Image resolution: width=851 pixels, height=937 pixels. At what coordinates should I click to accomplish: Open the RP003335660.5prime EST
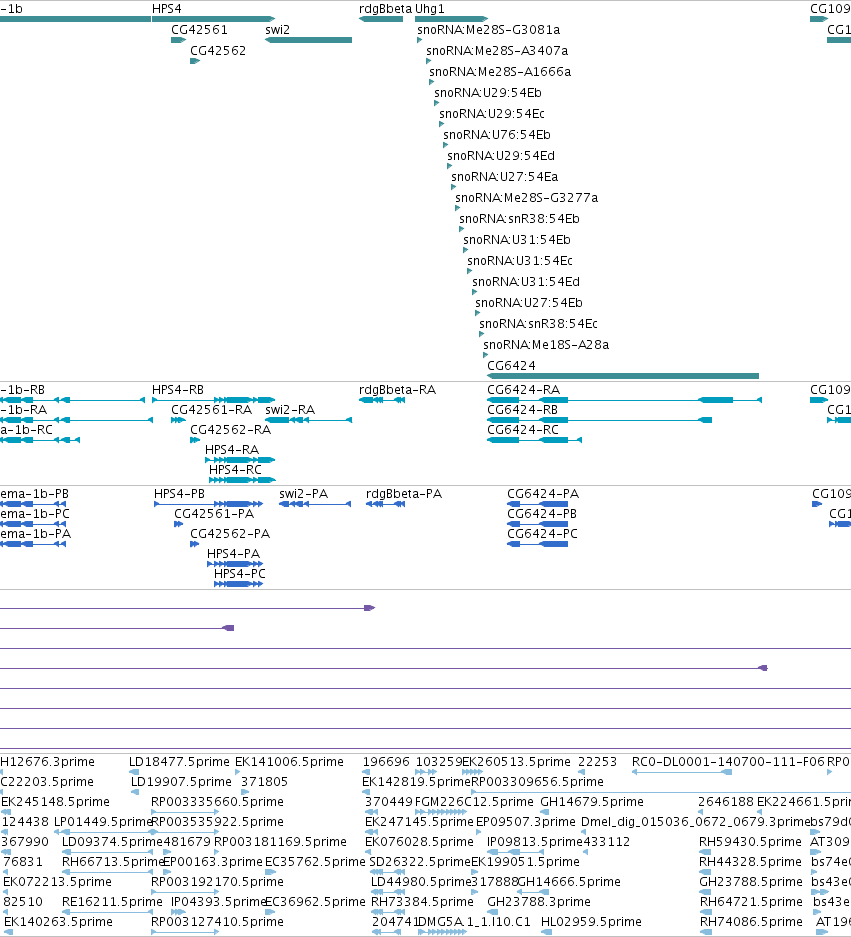click(185, 812)
